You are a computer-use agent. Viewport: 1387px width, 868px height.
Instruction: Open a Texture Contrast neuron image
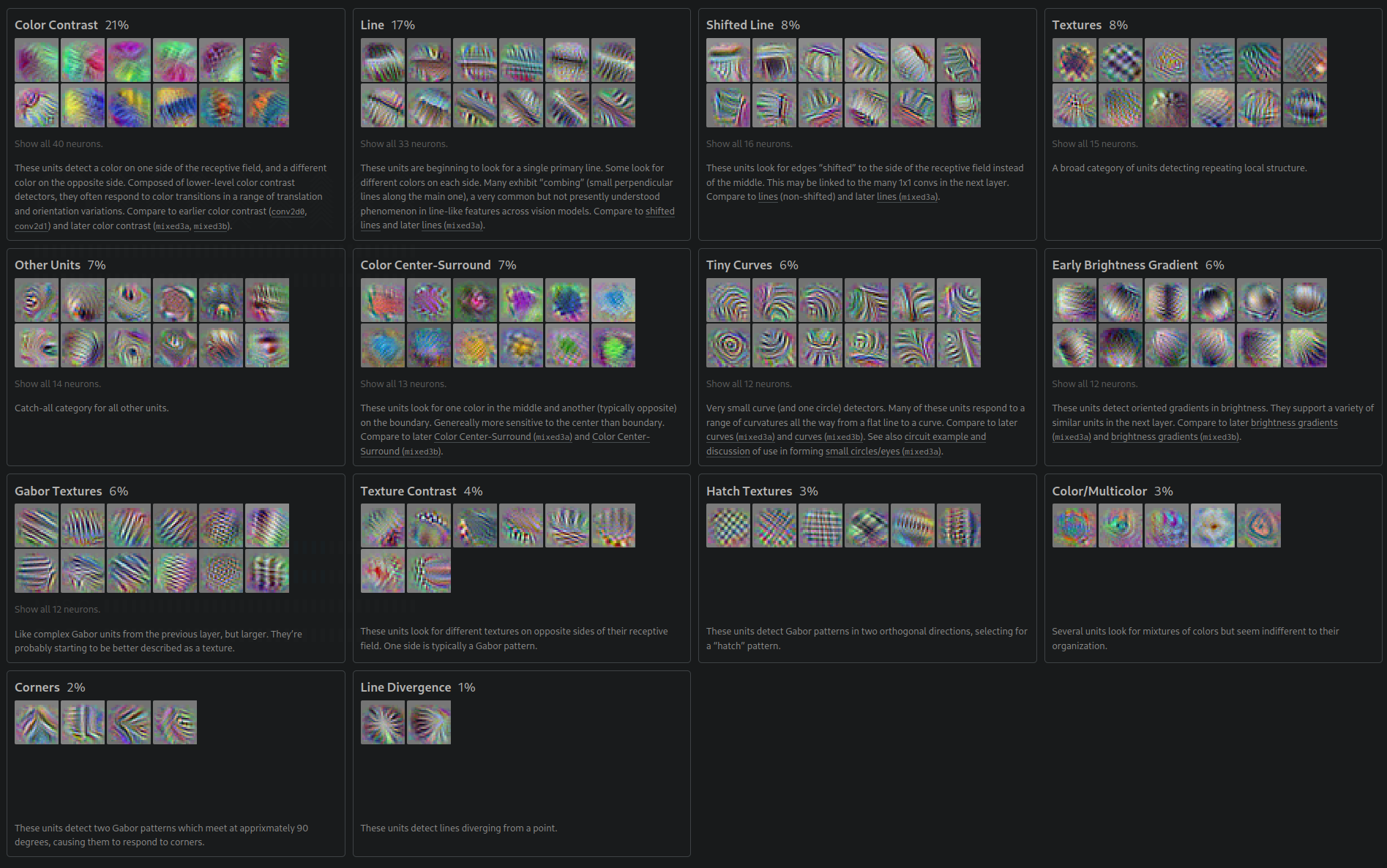(x=383, y=525)
